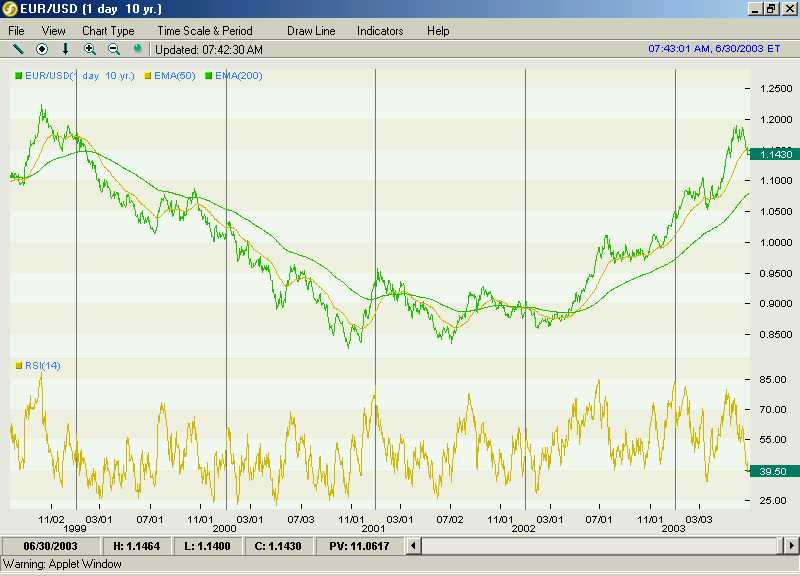The image size is (800, 576).
Task: Zoom out using the magnifier minus icon
Action: point(114,49)
